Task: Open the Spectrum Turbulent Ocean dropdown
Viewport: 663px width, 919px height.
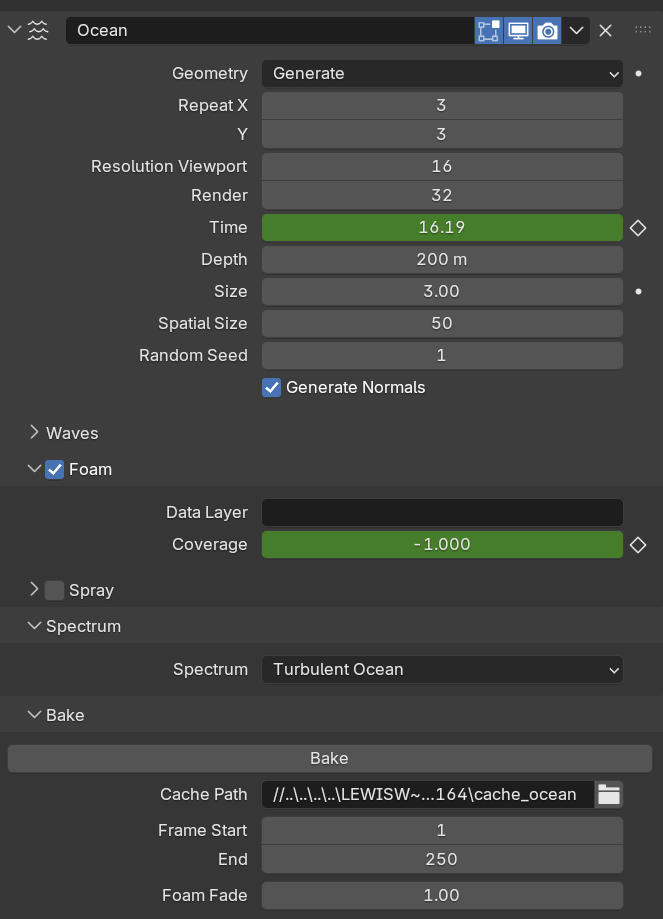Action: [442, 670]
